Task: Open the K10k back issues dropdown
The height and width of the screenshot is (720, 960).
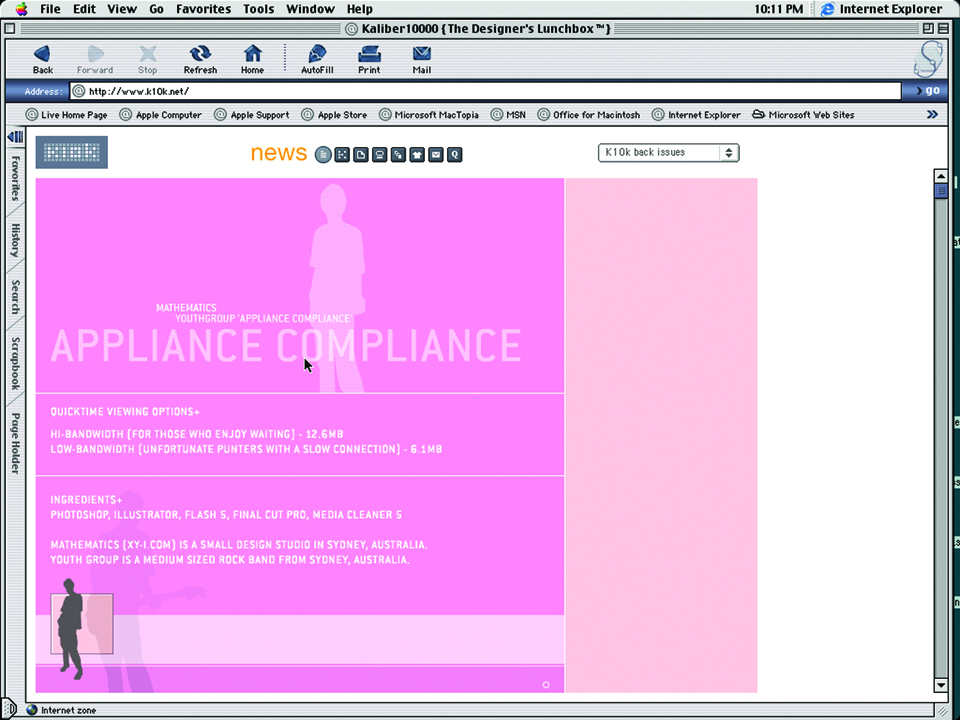Action: click(669, 152)
